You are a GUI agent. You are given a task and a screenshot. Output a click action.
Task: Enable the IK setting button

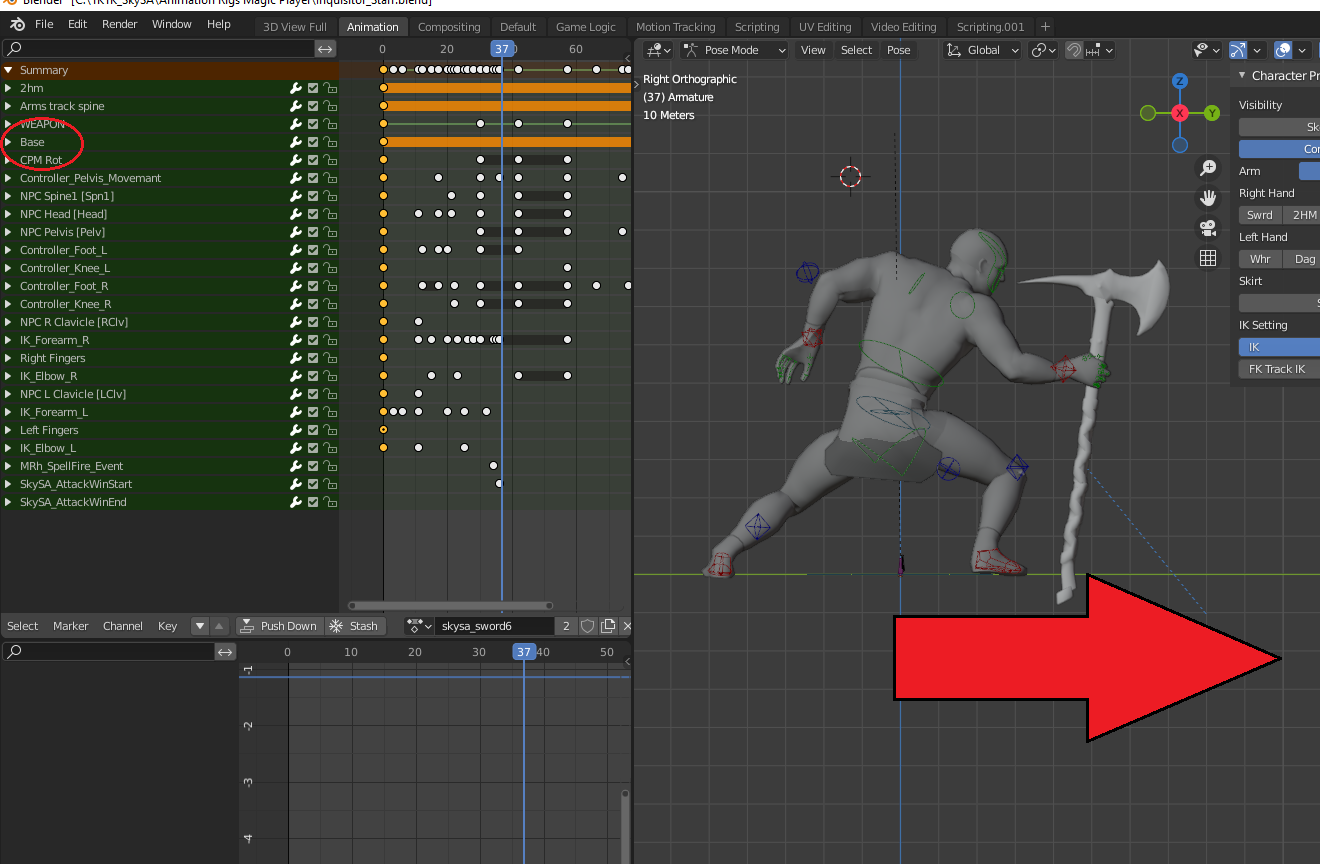tap(1279, 347)
